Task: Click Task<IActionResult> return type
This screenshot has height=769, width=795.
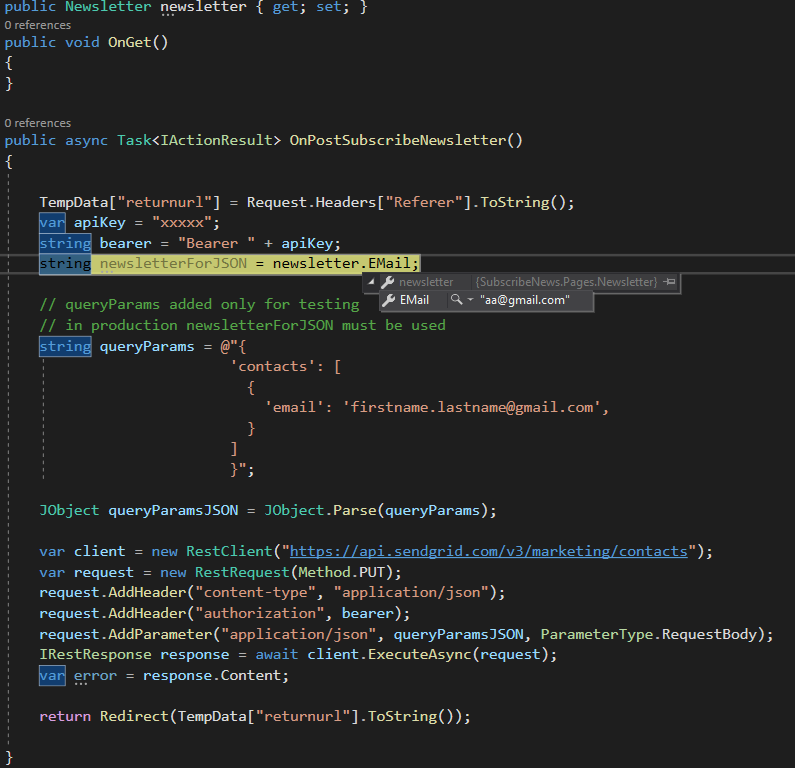Action: click(x=199, y=140)
